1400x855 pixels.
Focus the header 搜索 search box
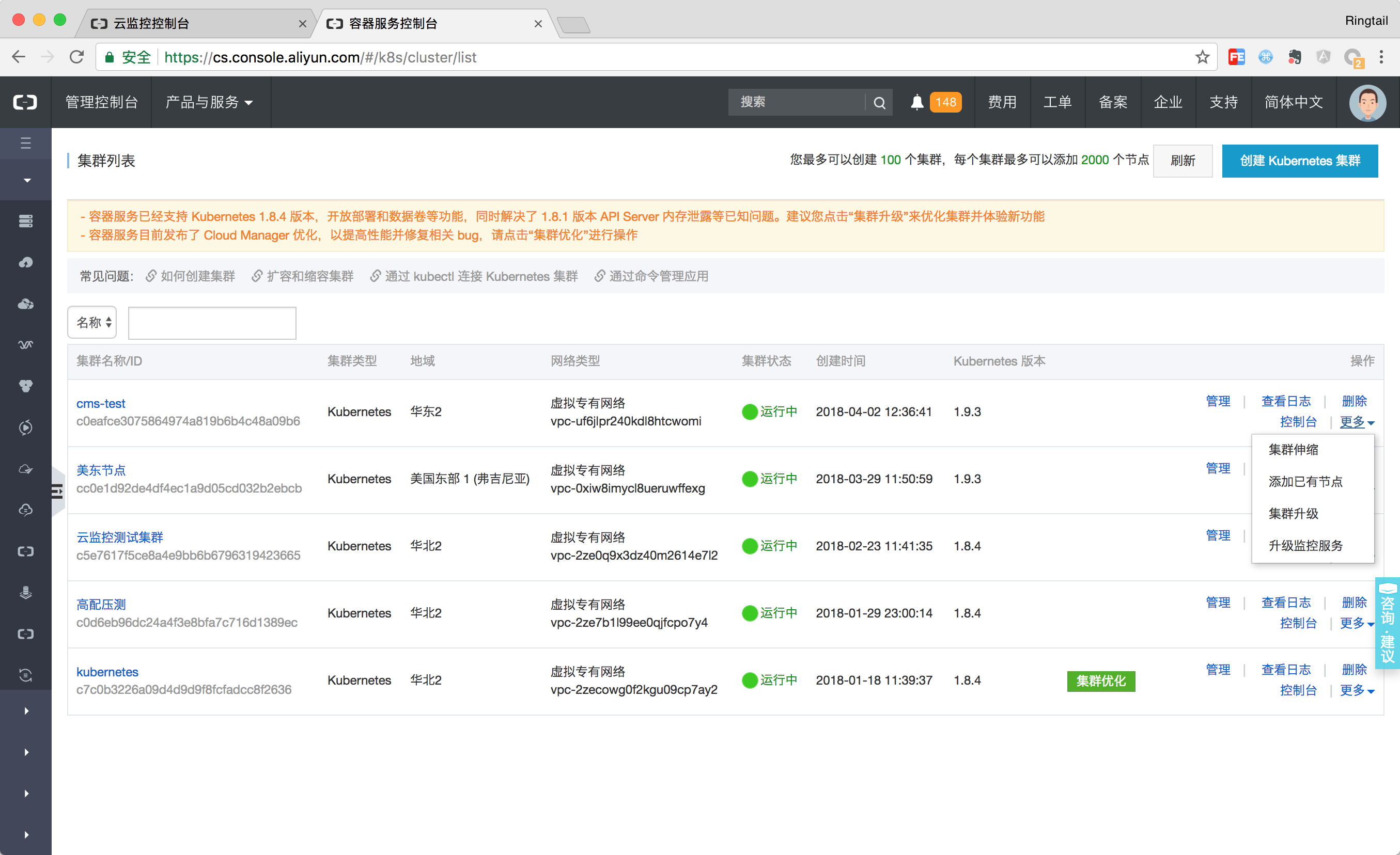click(797, 102)
